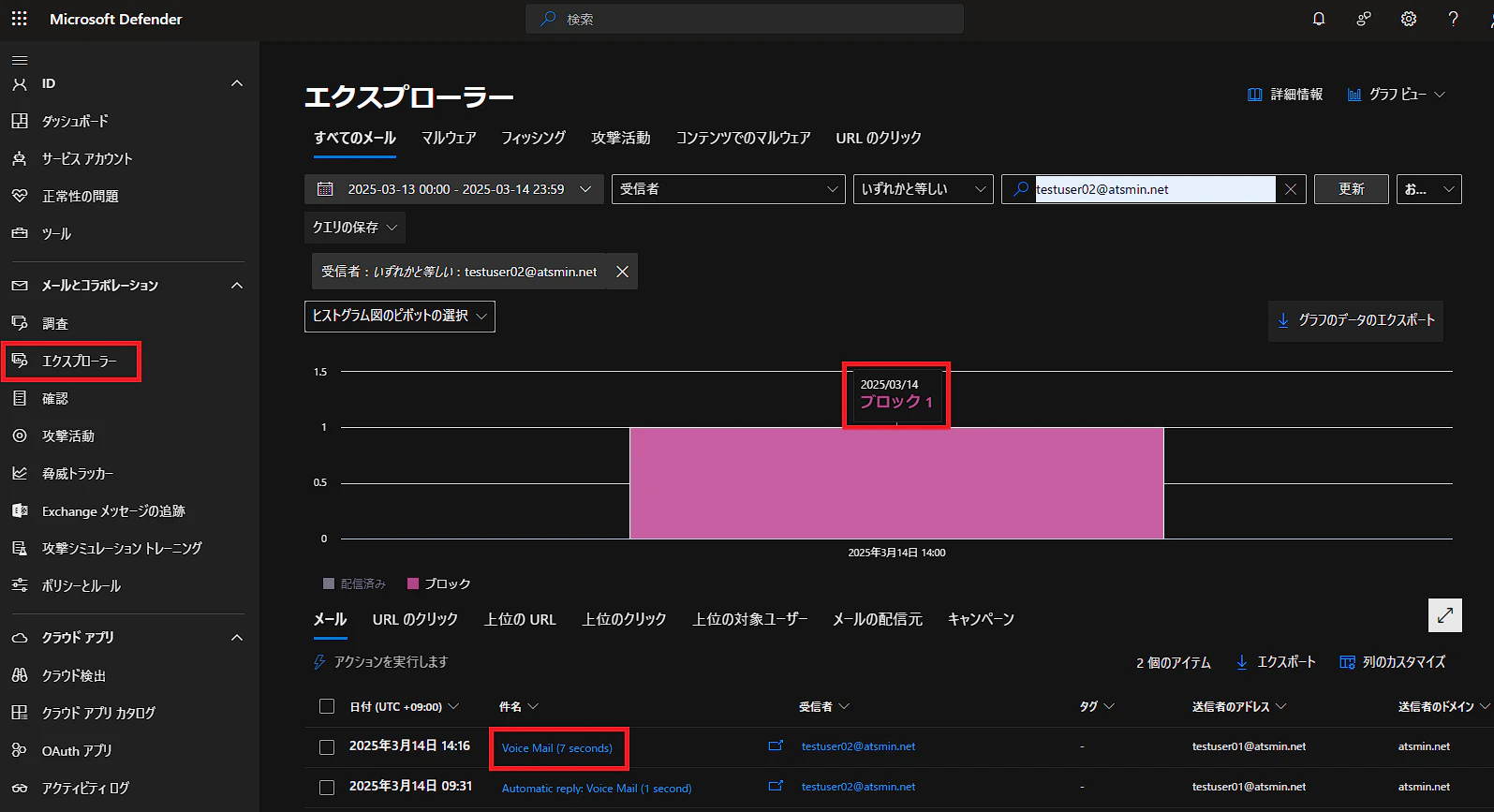
Task: Click the クラウド アプリ カタログ icon
Action: pos(20,713)
